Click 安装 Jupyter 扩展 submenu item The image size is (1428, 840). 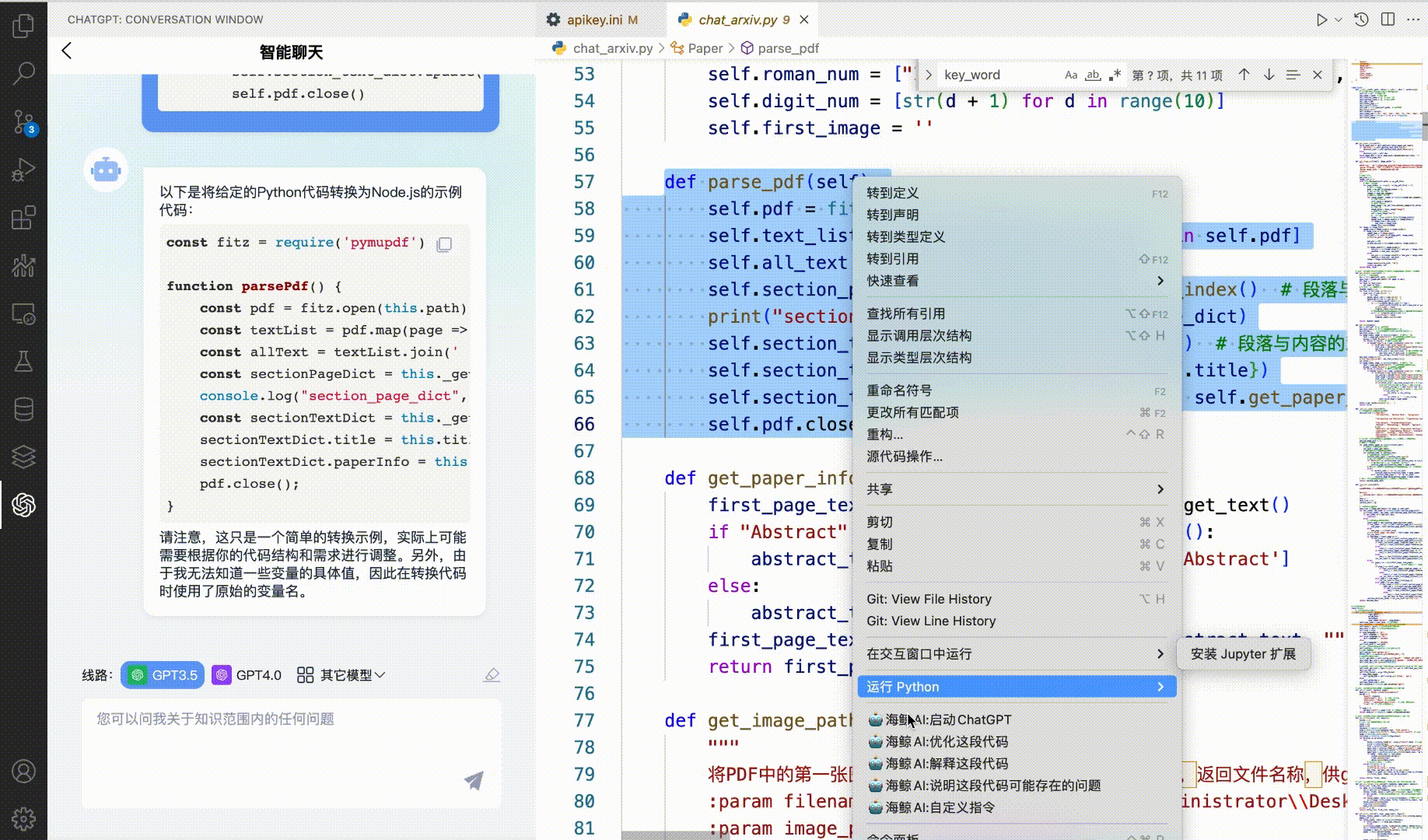point(1243,654)
